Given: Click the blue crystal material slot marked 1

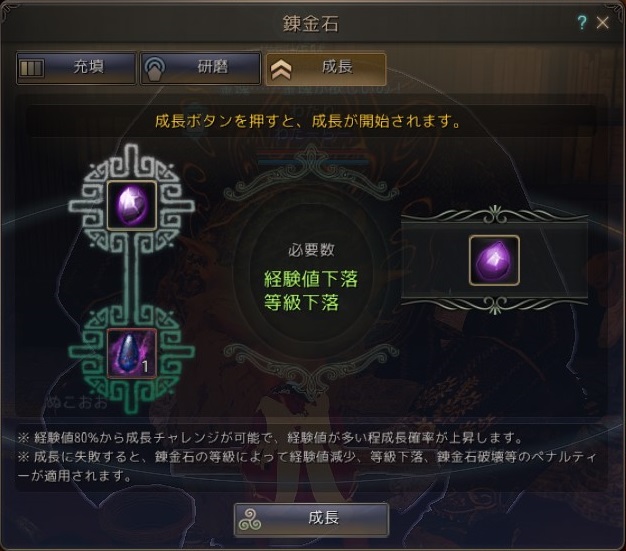Looking at the screenshot, I should pos(132,353).
